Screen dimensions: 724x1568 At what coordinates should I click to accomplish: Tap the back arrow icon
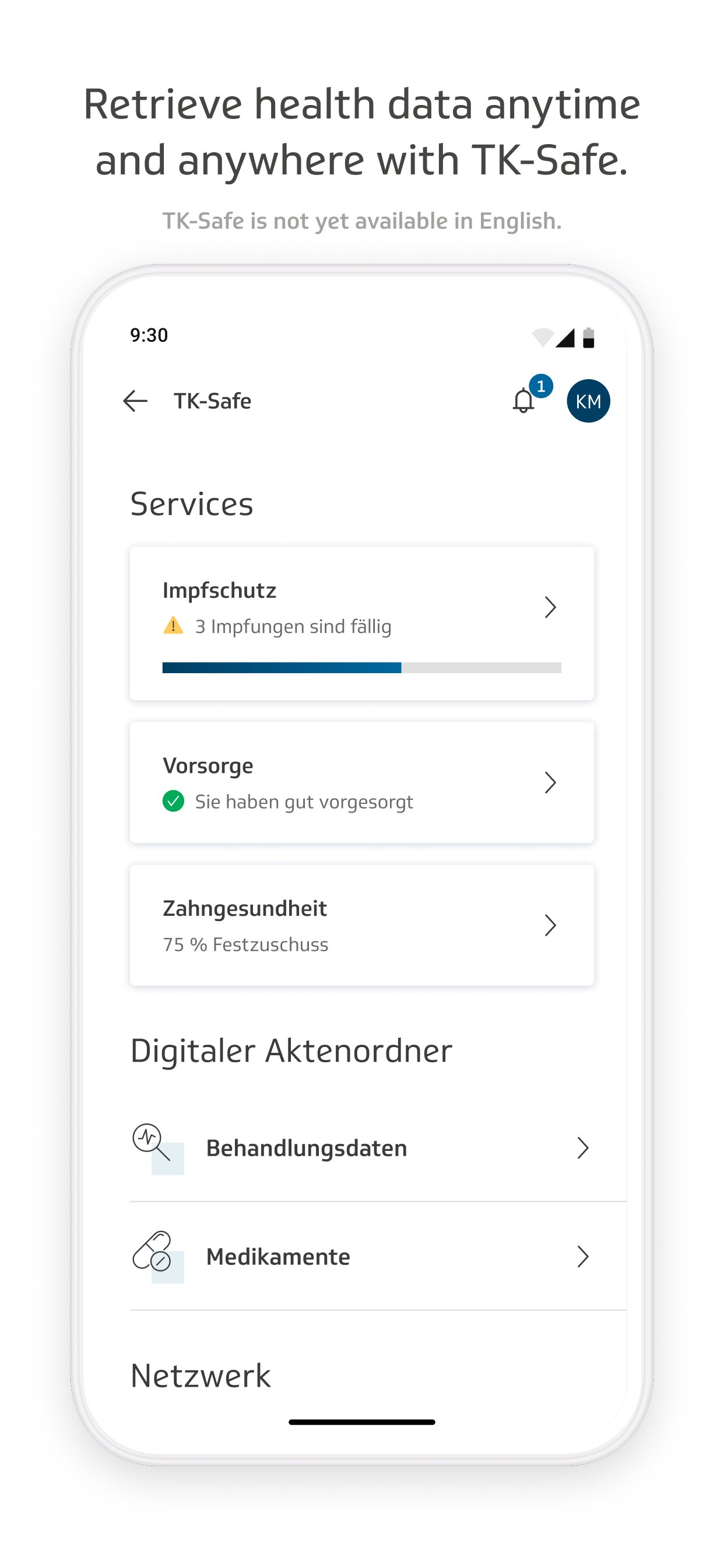(x=135, y=401)
